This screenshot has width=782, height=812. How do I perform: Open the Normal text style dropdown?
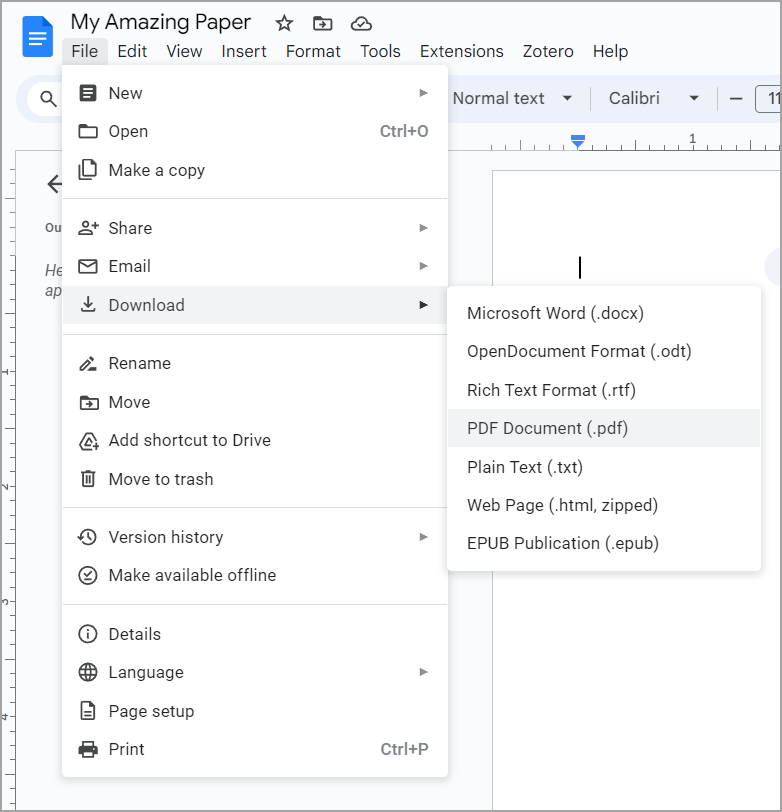point(512,98)
